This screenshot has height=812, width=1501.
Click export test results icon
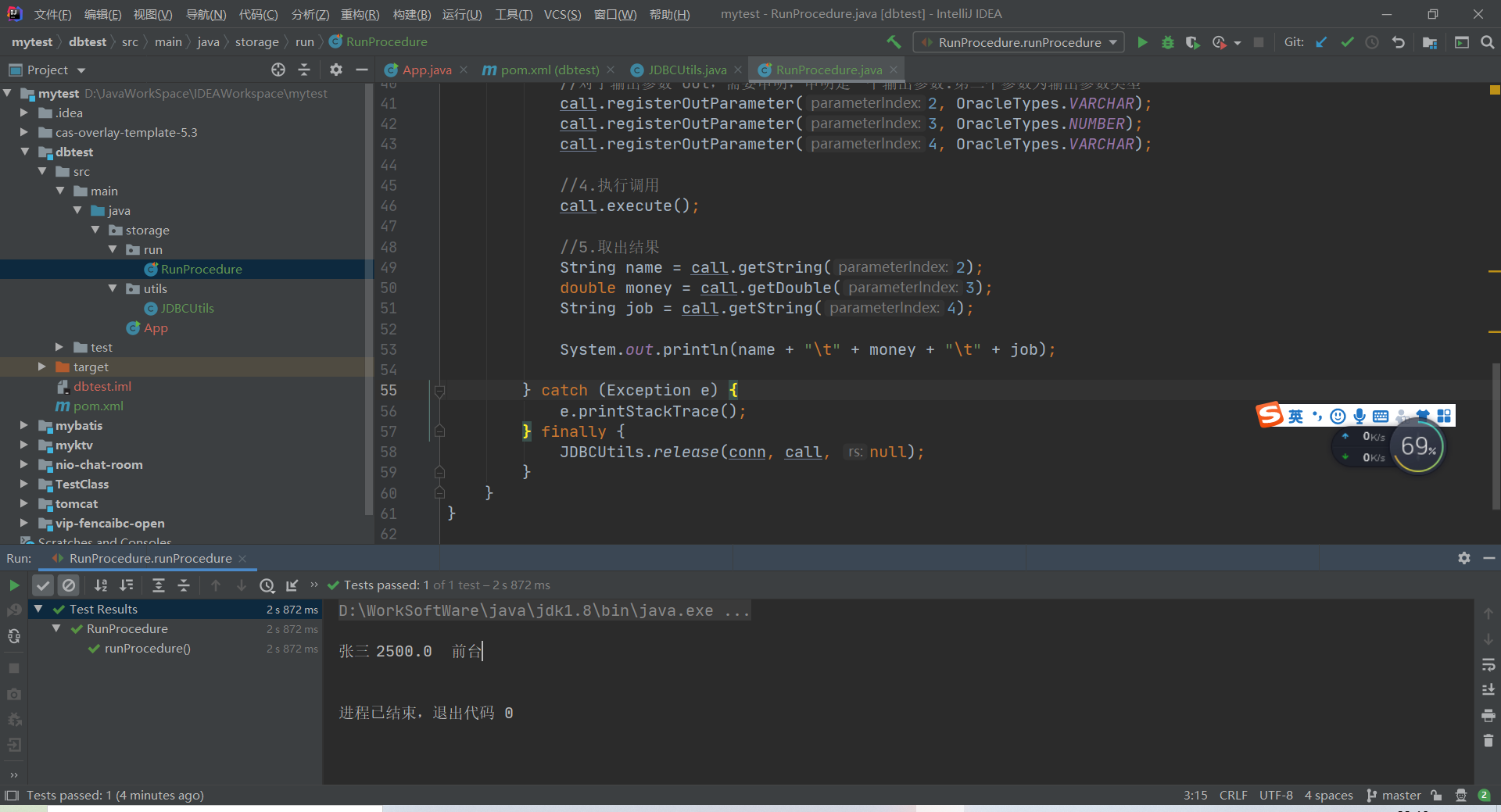pyautogui.click(x=292, y=585)
